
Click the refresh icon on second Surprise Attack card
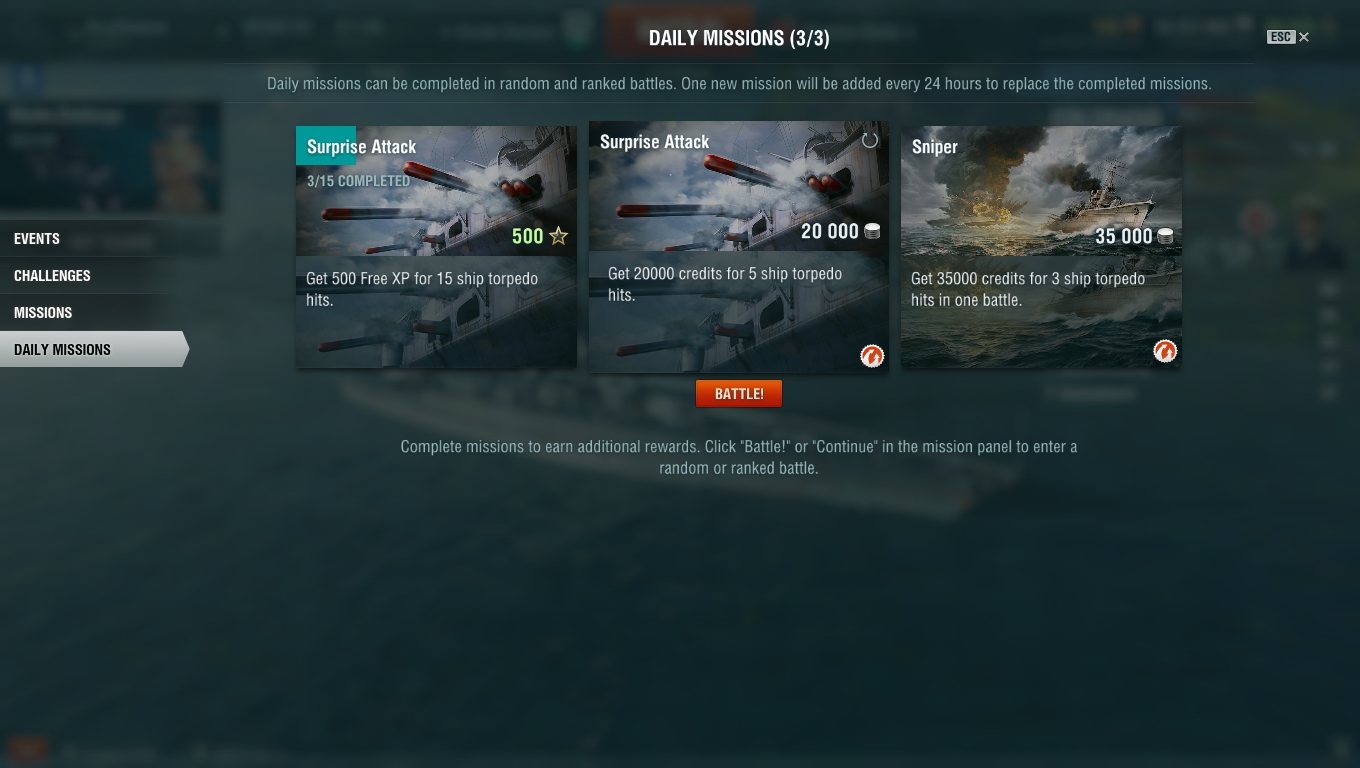[870, 141]
